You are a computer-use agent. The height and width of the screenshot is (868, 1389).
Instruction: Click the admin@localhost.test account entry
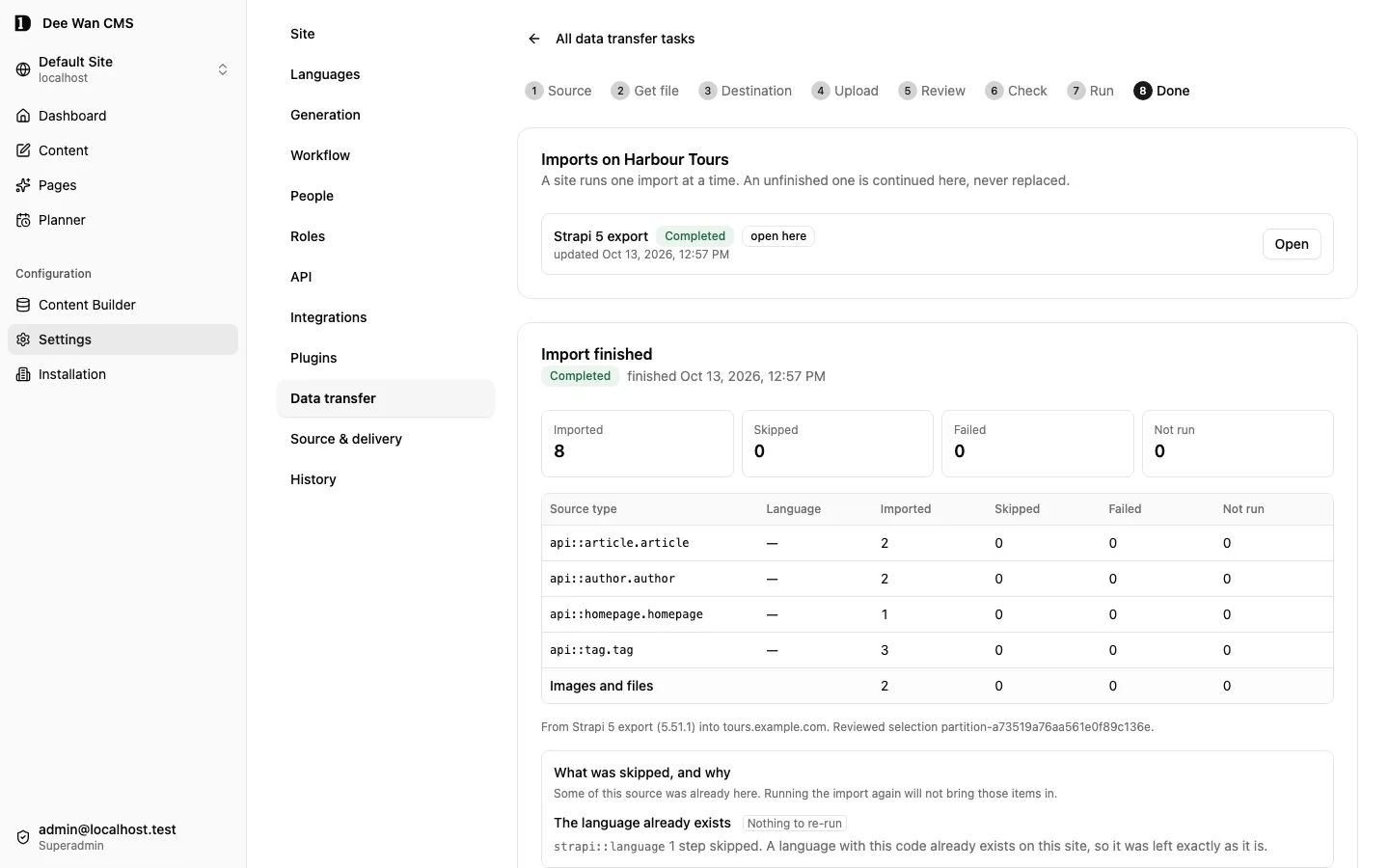[123, 837]
